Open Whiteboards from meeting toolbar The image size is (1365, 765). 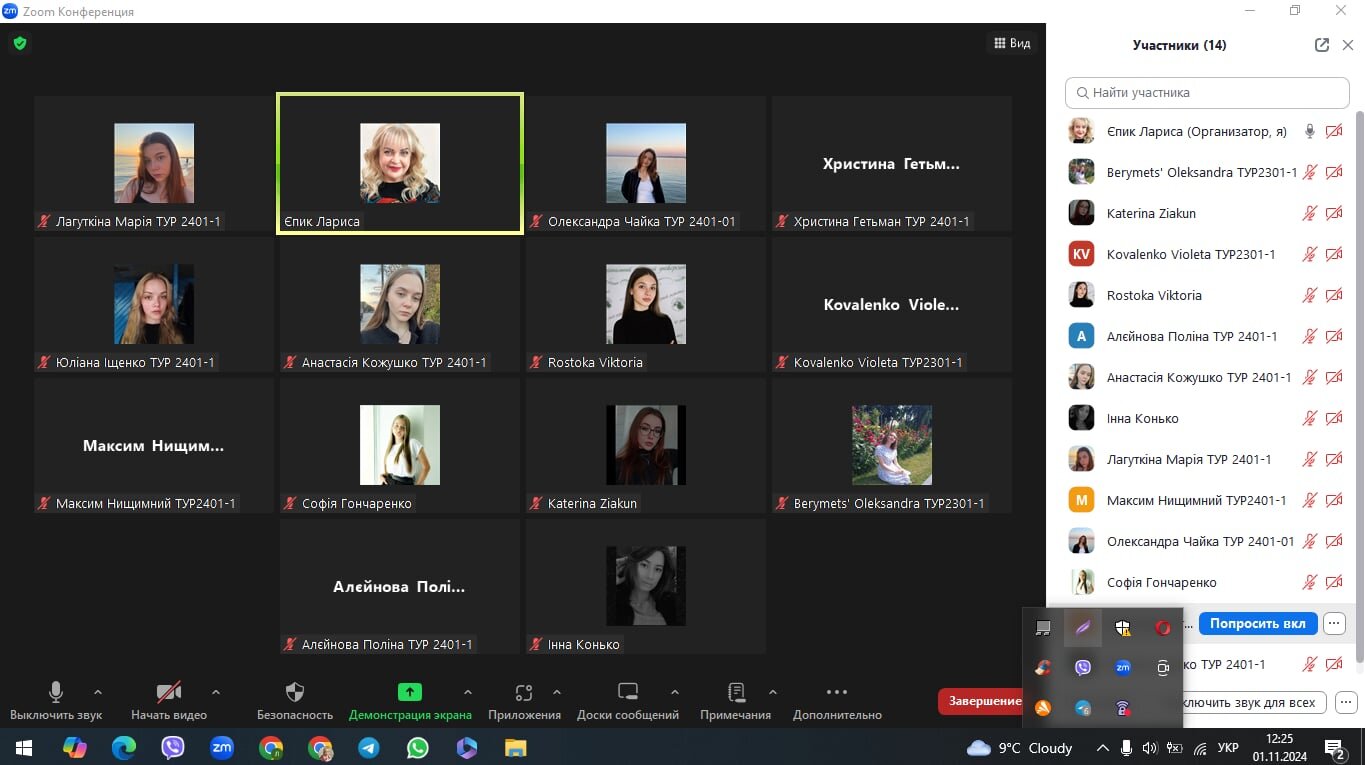coord(627,692)
